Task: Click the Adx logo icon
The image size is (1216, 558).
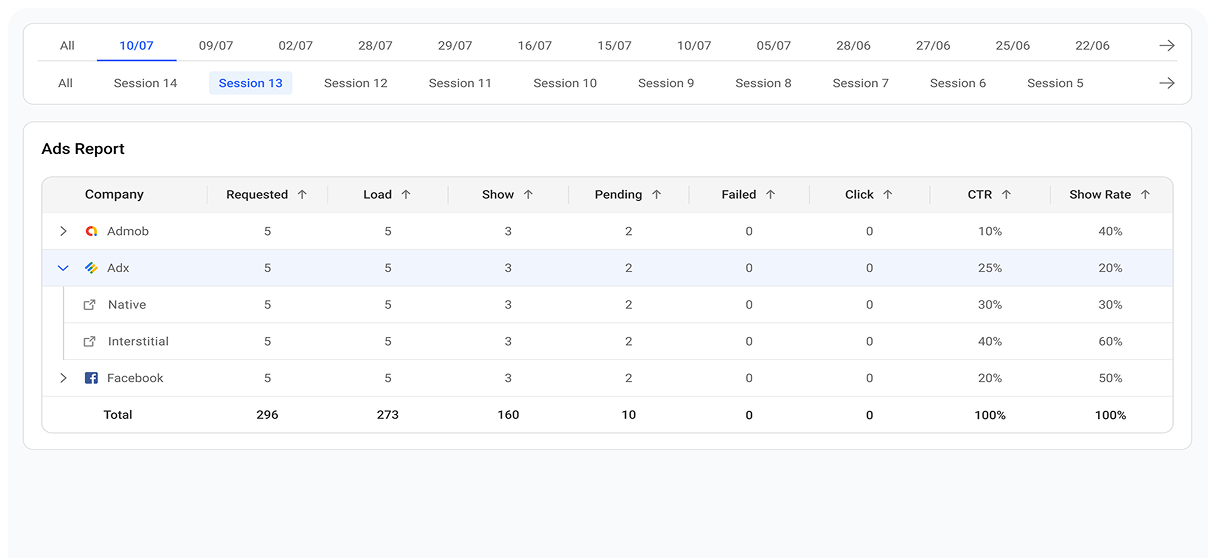Action: [91, 268]
